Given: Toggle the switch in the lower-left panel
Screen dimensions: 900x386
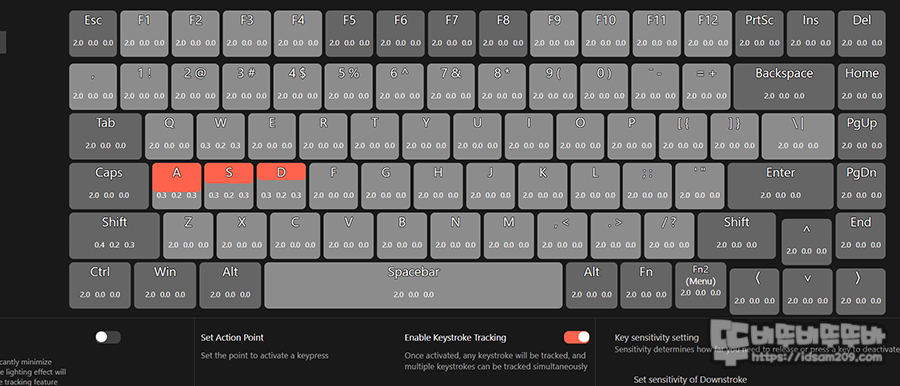Looking at the screenshot, I should [108, 337].
